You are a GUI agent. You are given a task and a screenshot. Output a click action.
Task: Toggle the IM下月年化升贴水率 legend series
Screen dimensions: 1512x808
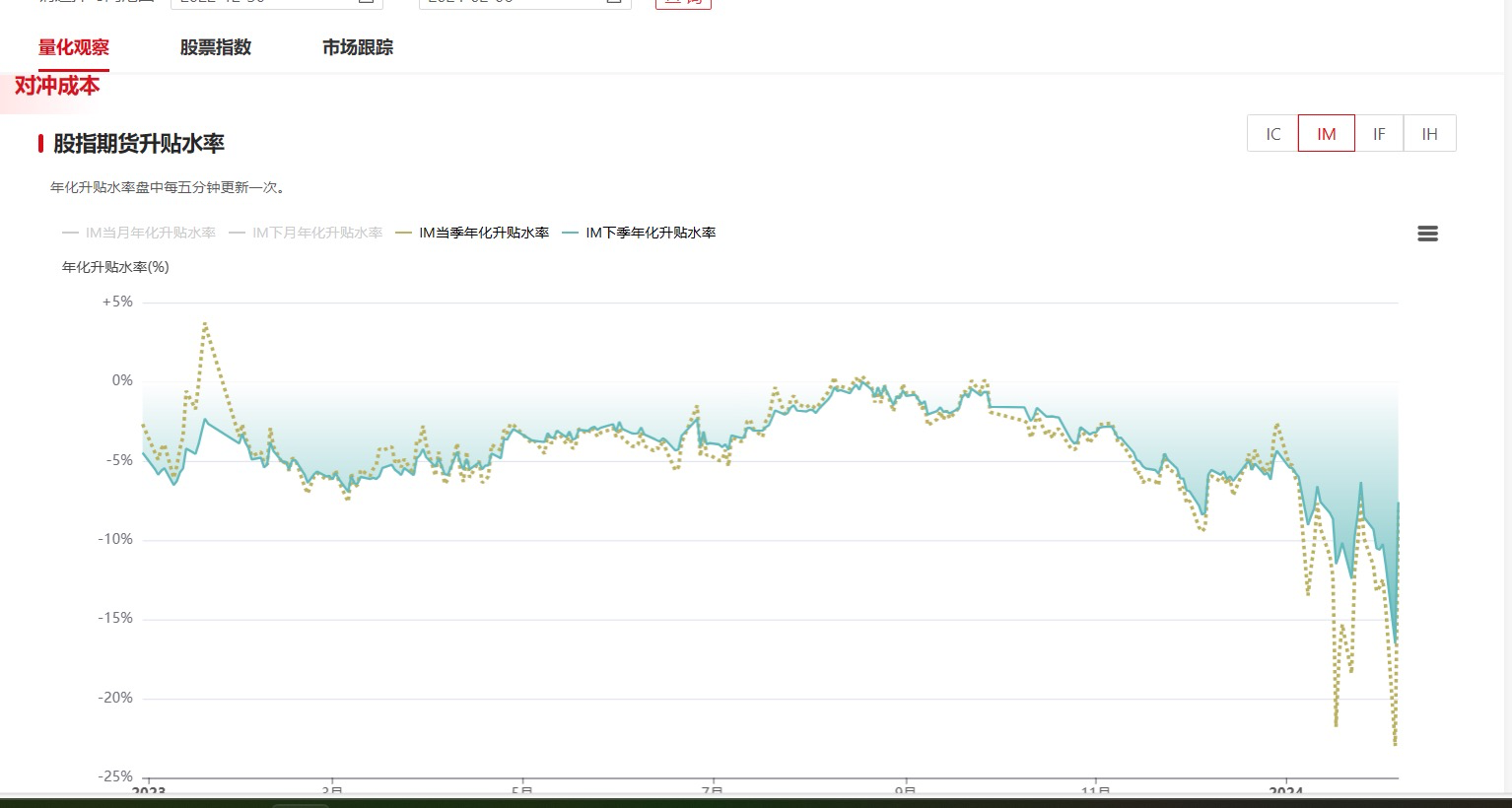pyautogui.click(x=306, y=233)
